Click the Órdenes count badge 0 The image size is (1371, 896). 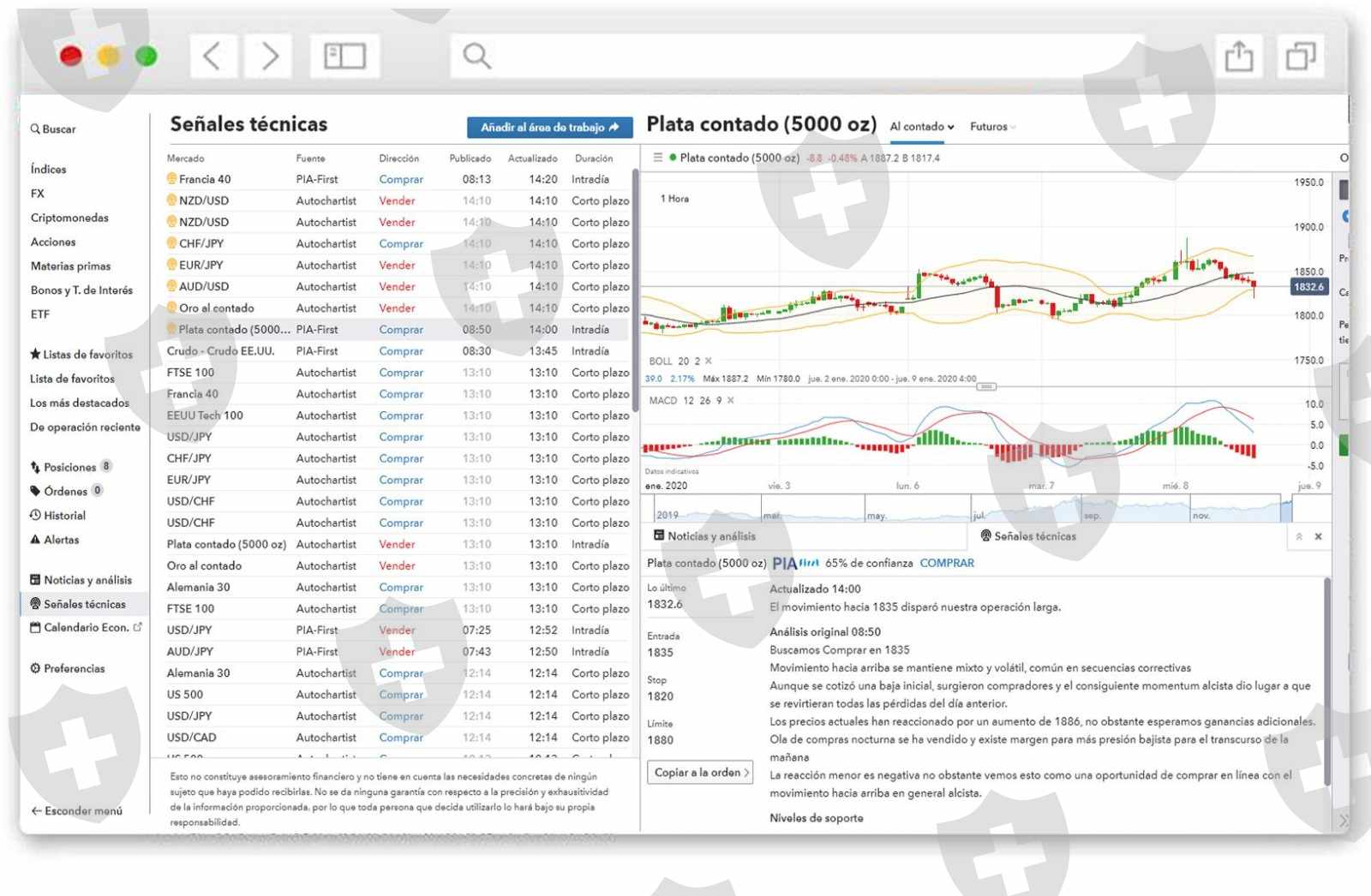pyautogui.click(x=98, y=491)
